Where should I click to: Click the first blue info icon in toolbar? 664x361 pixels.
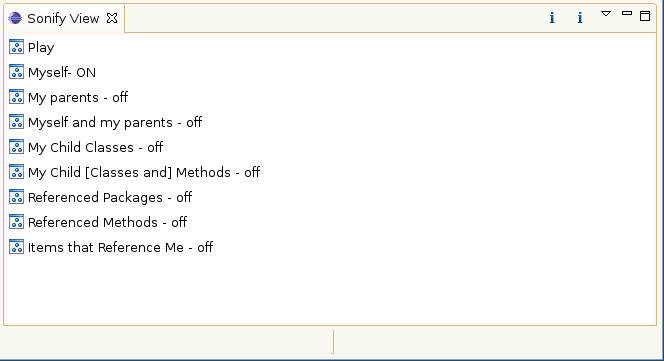[x=552, y=18]
